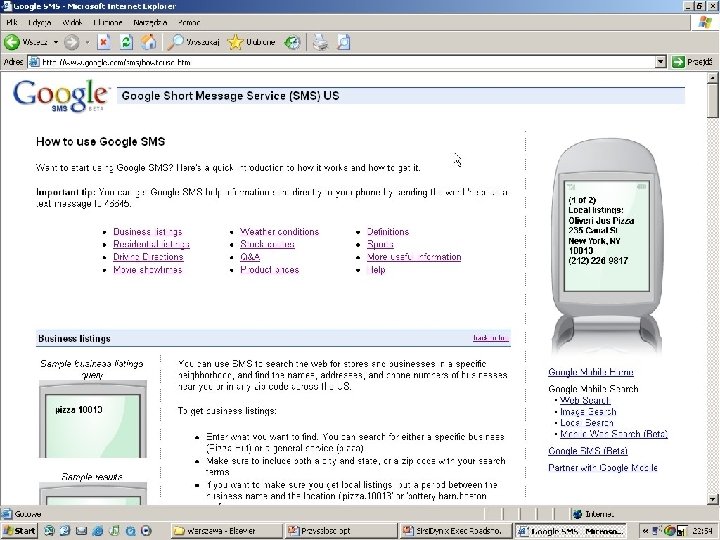Go to the Home page icon
The width and height of the screenshot is (720, 540).
pyautogui.click(x=148, y=42)
